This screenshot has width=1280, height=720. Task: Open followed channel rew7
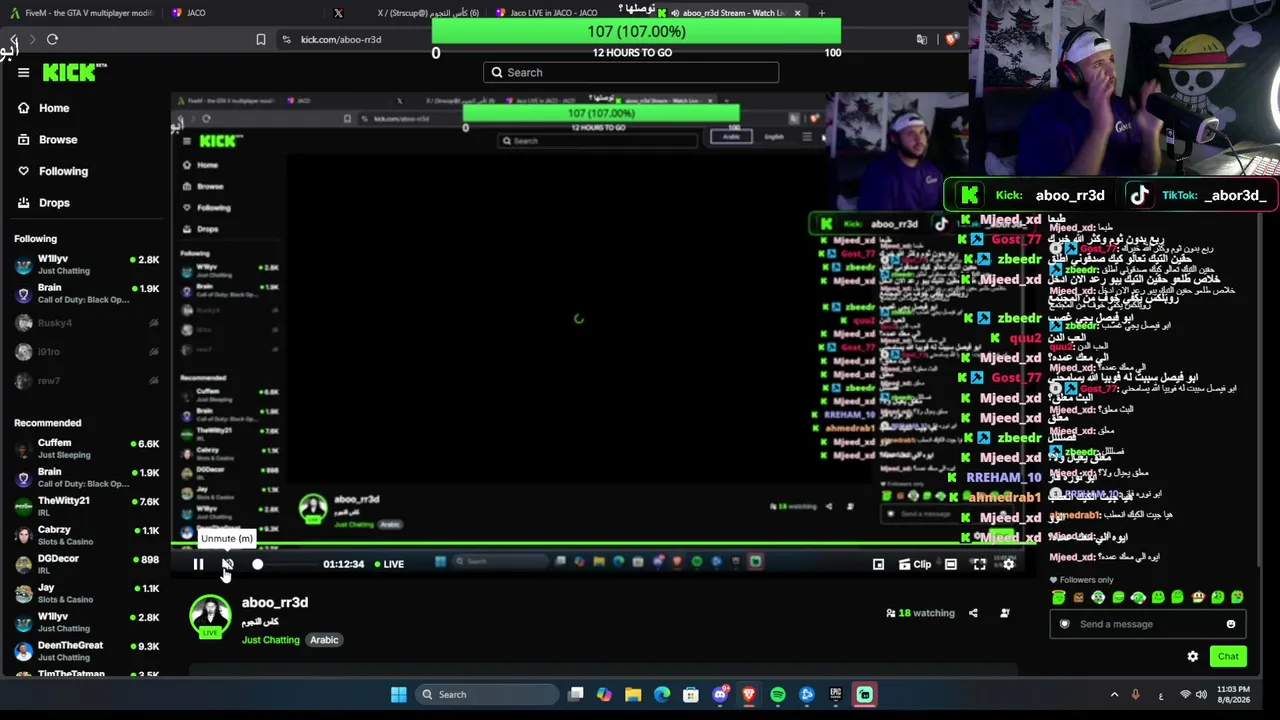(87, 381)
